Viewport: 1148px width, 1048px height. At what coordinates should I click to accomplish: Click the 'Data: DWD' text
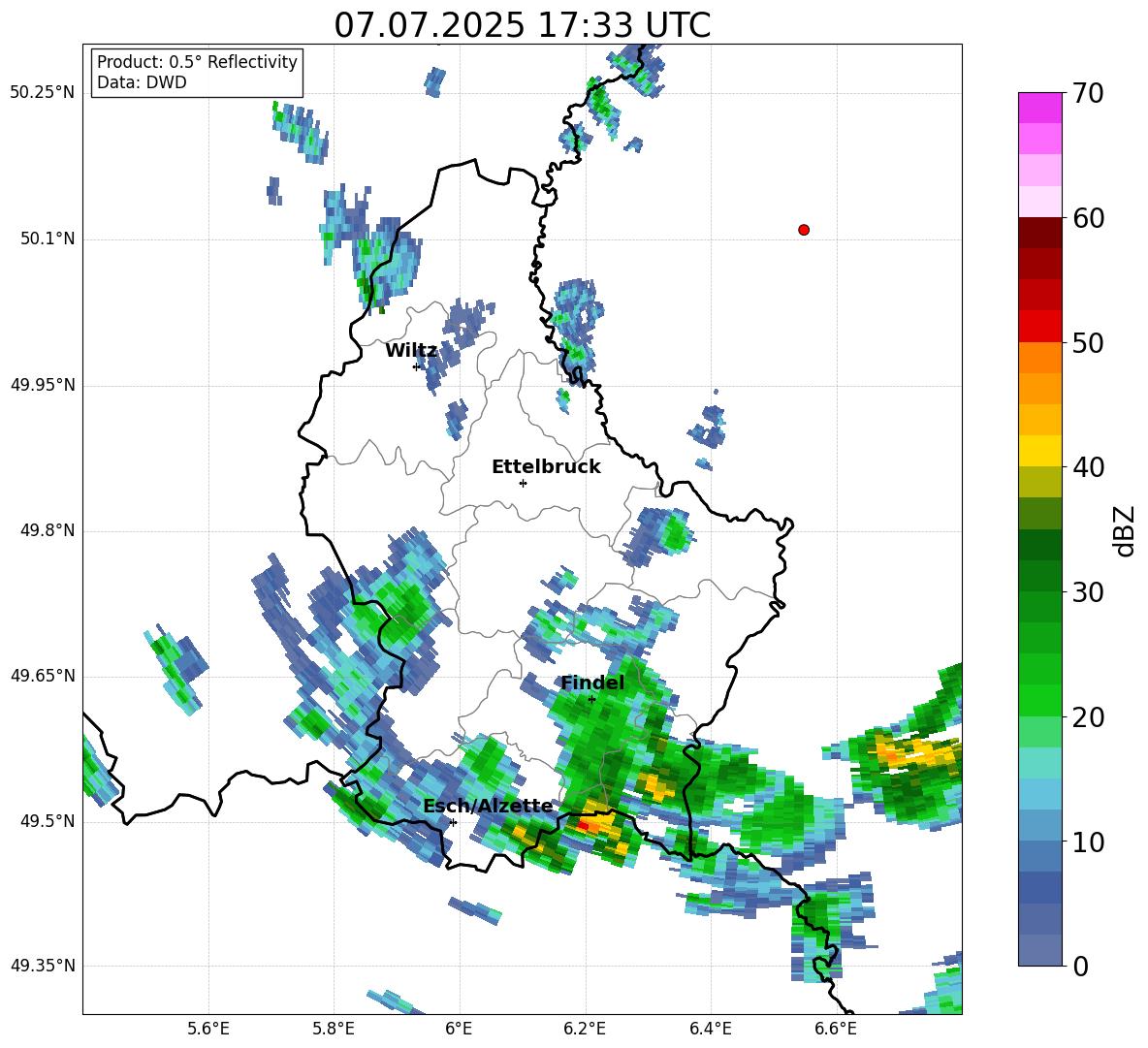click(x=142, y=82)
